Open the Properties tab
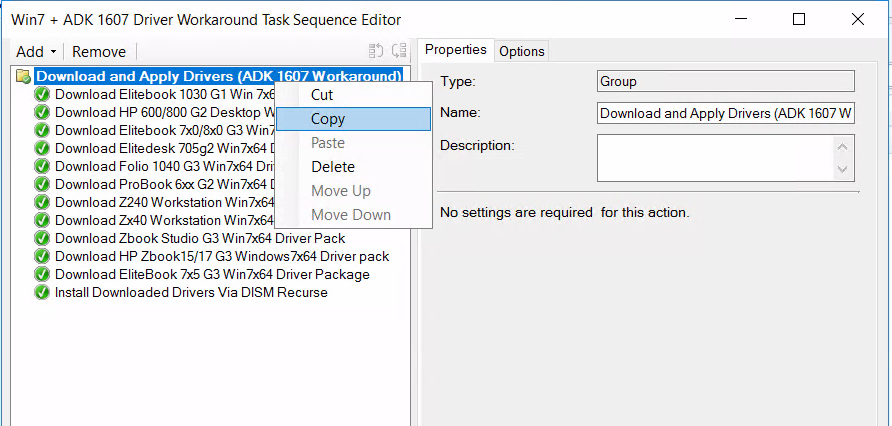The image size is (892, 426). (455, 50)
